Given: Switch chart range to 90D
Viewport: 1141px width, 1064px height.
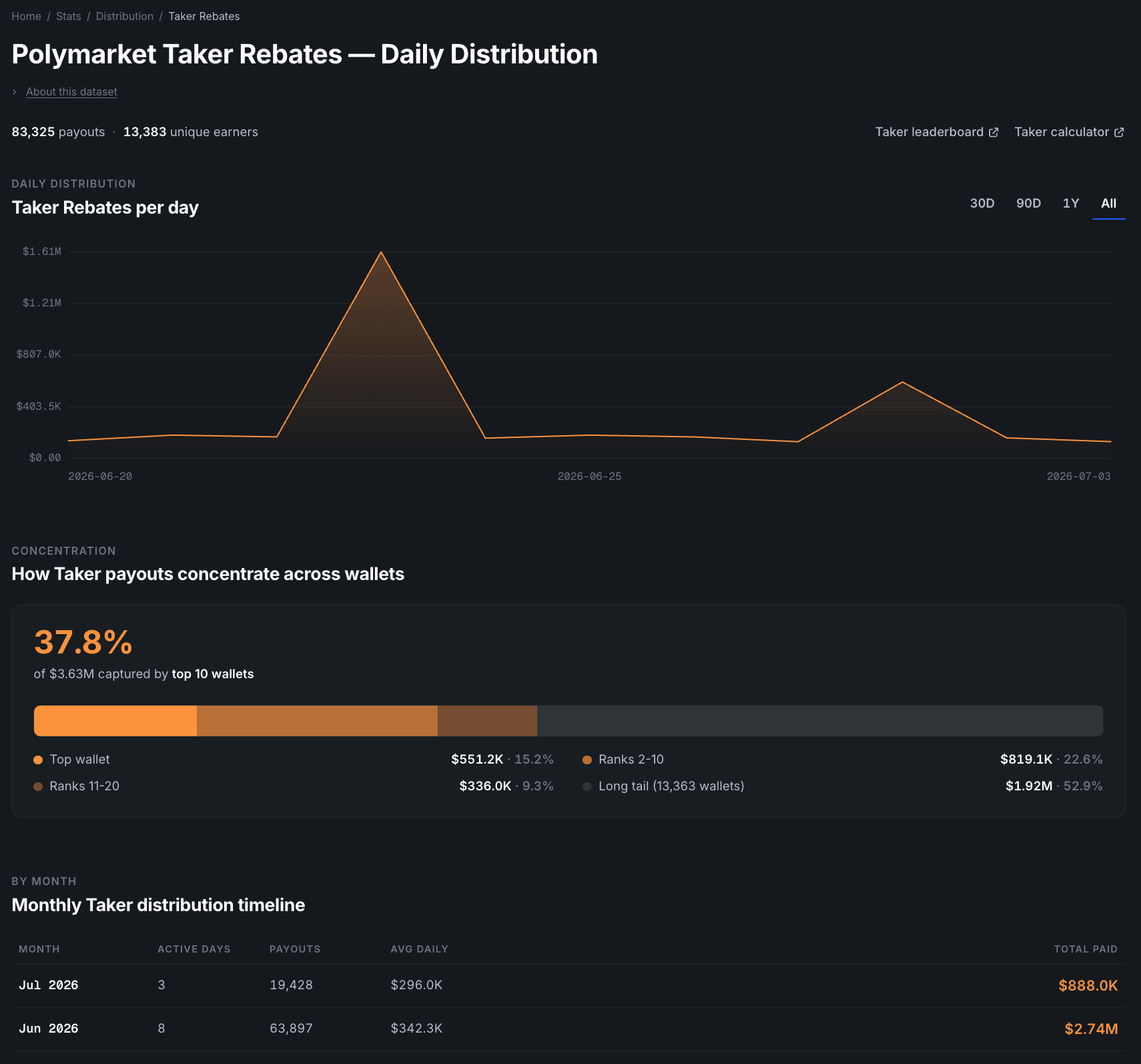Looking at the screenshot, I should click(x=1028, y=203).
